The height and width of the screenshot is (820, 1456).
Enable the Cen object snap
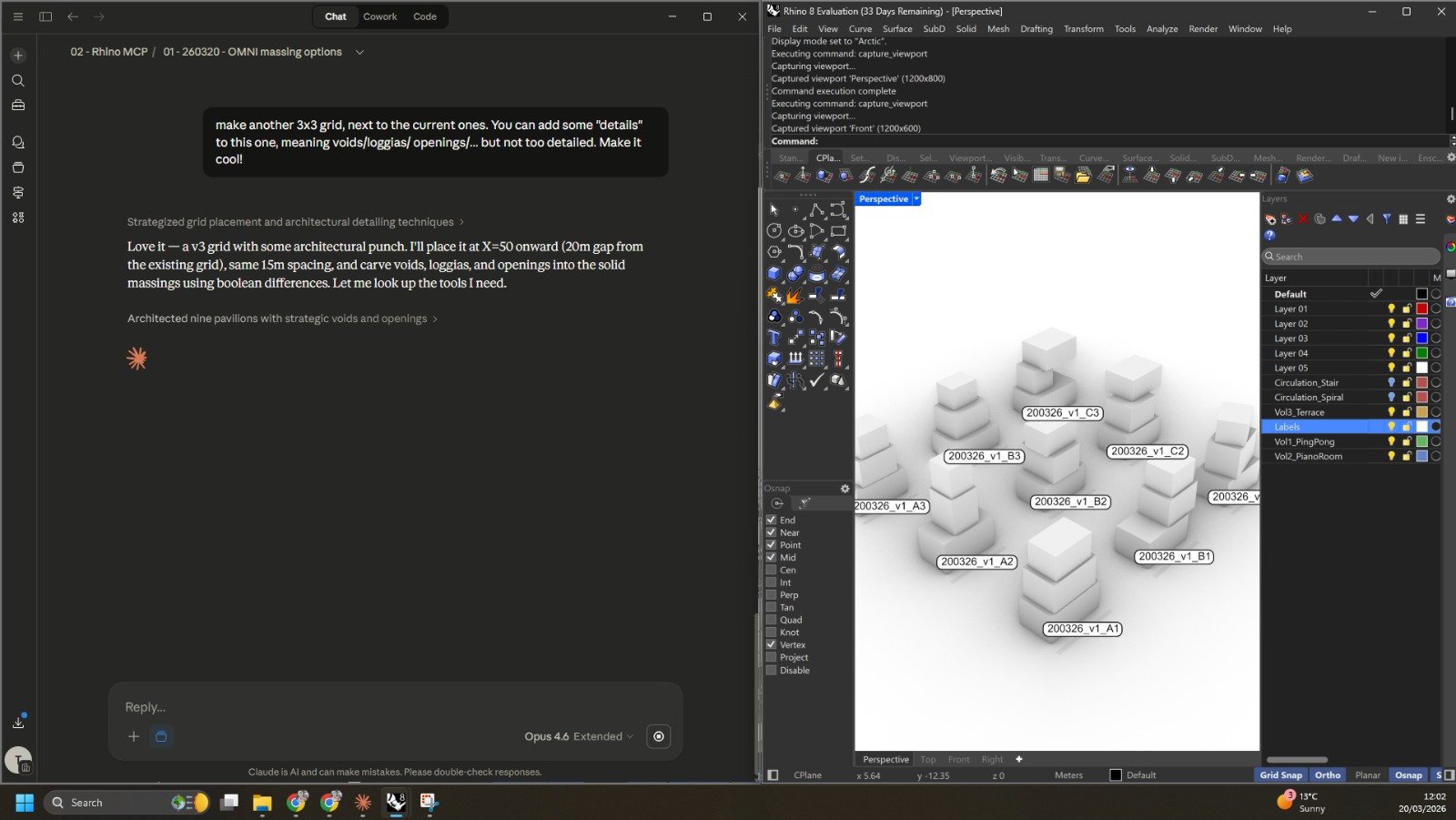[x=772, y=570]
